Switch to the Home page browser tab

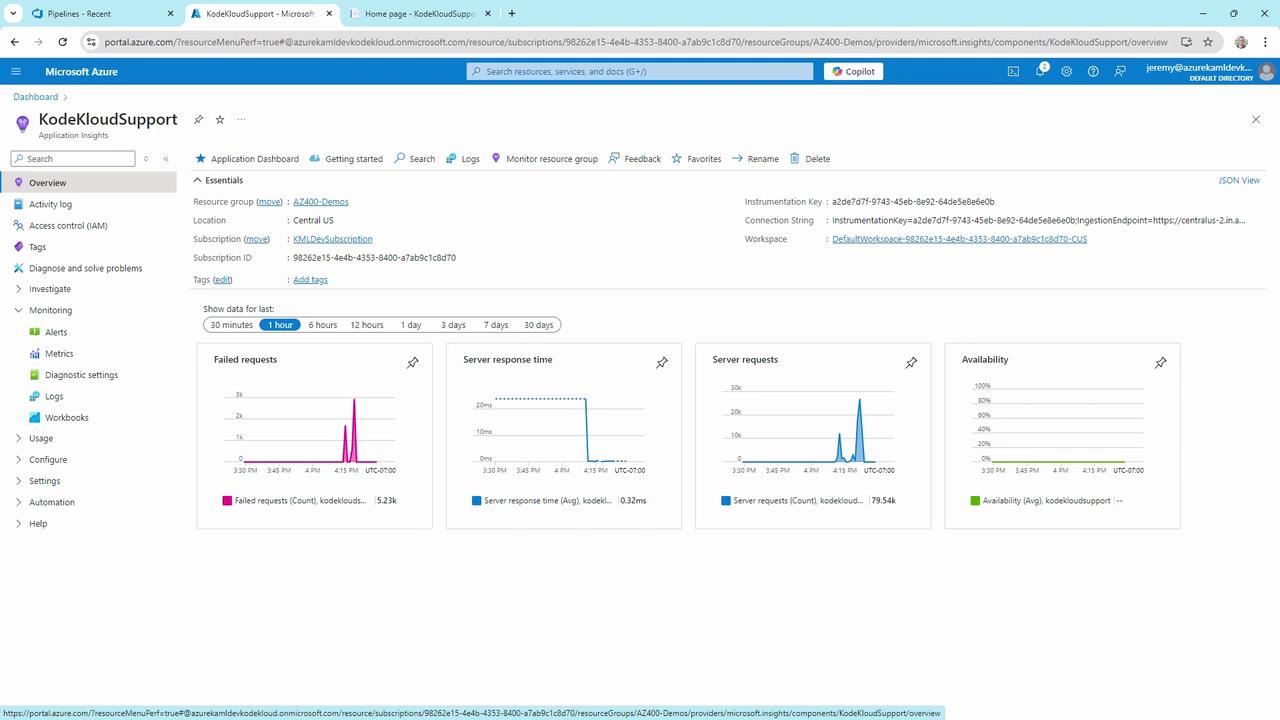[420, 14]
